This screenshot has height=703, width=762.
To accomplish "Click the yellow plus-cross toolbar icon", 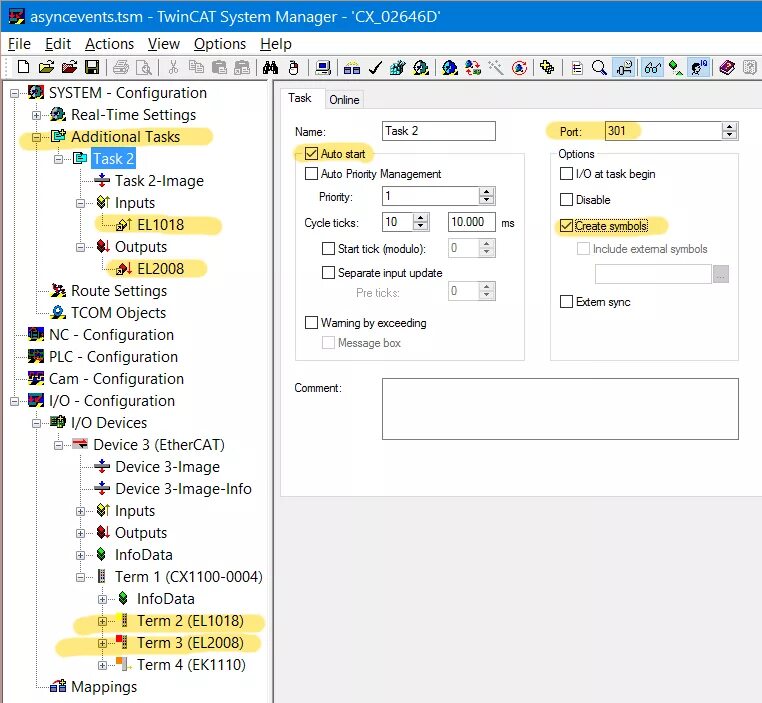I will pos(547,67).
